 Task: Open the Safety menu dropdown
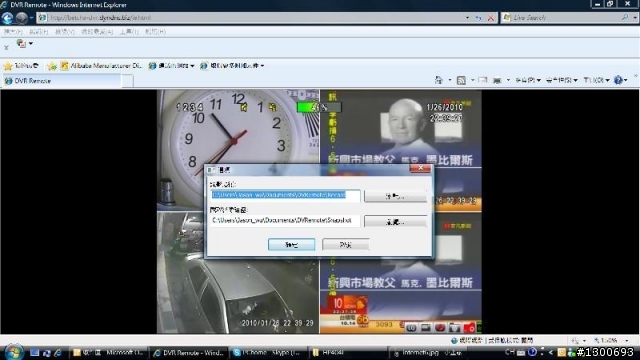[x=562, y=80]
